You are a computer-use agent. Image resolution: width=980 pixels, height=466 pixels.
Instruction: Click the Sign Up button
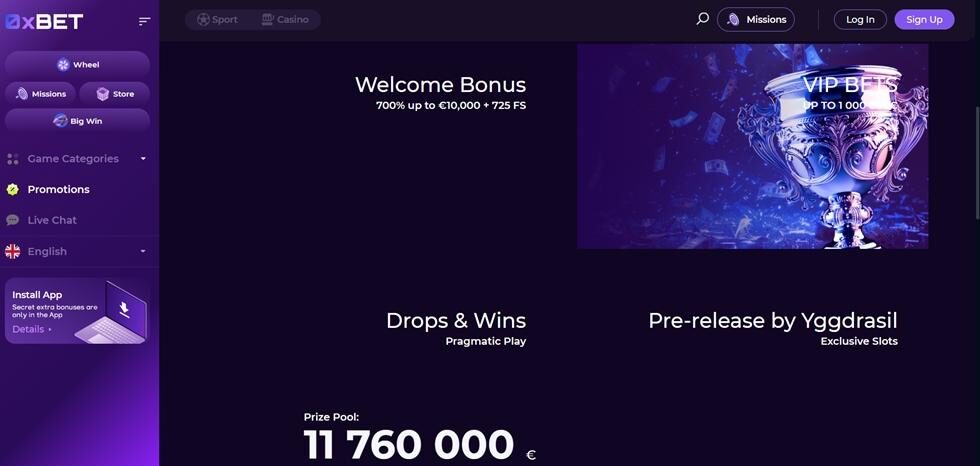coord(924,19)
